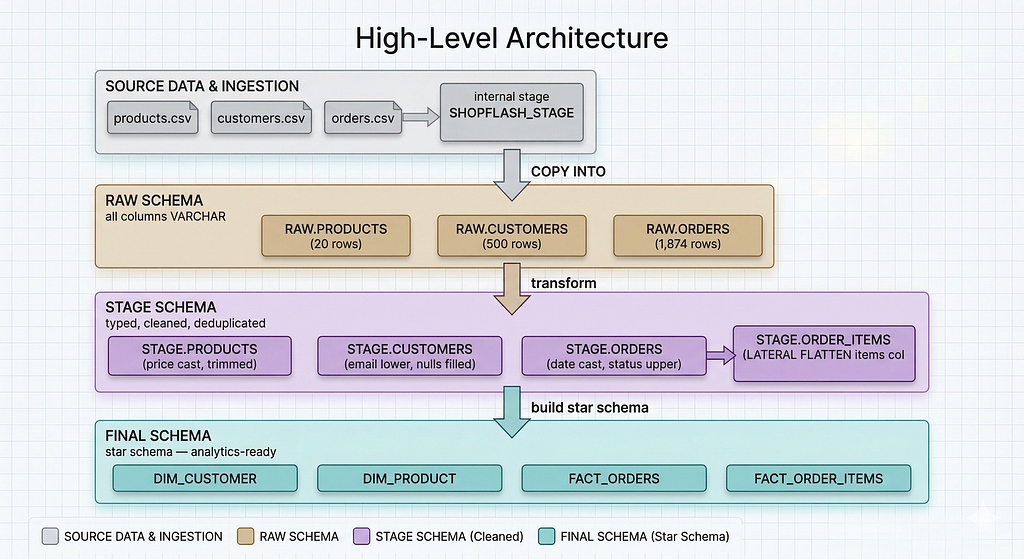This screenshot has height=559, width=1024.
Task: Click the build star schema label
Action: 590,407
